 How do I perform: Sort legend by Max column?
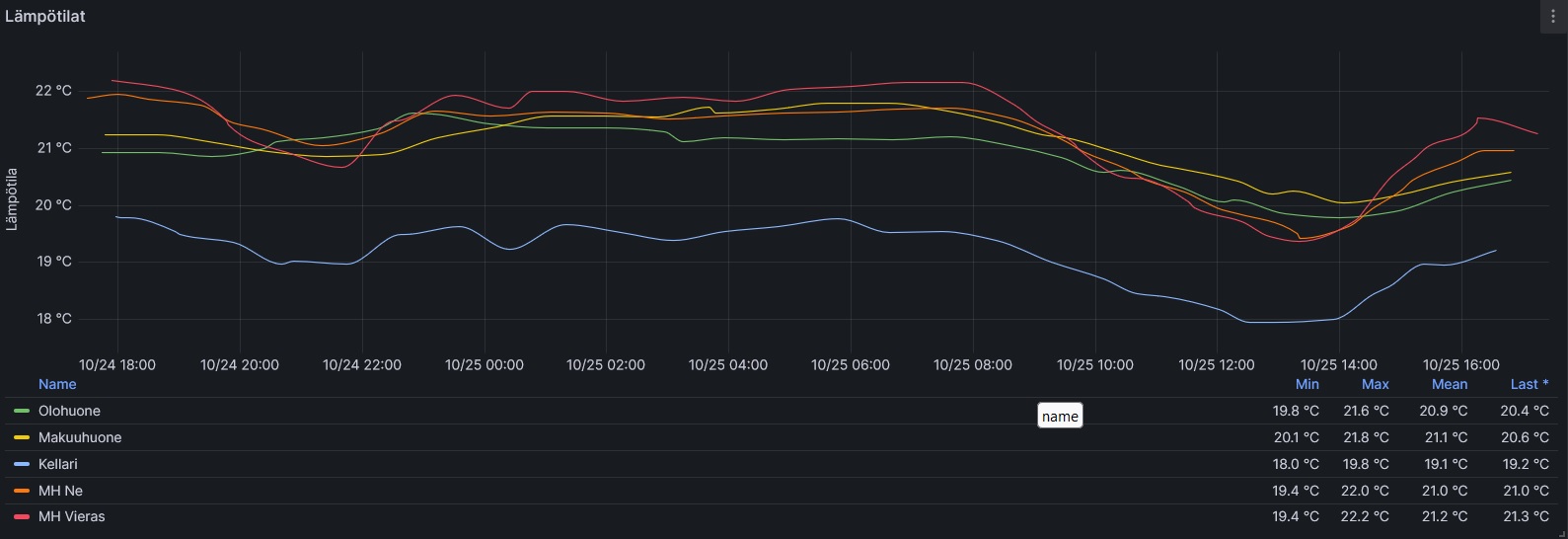click(1376, 384)
